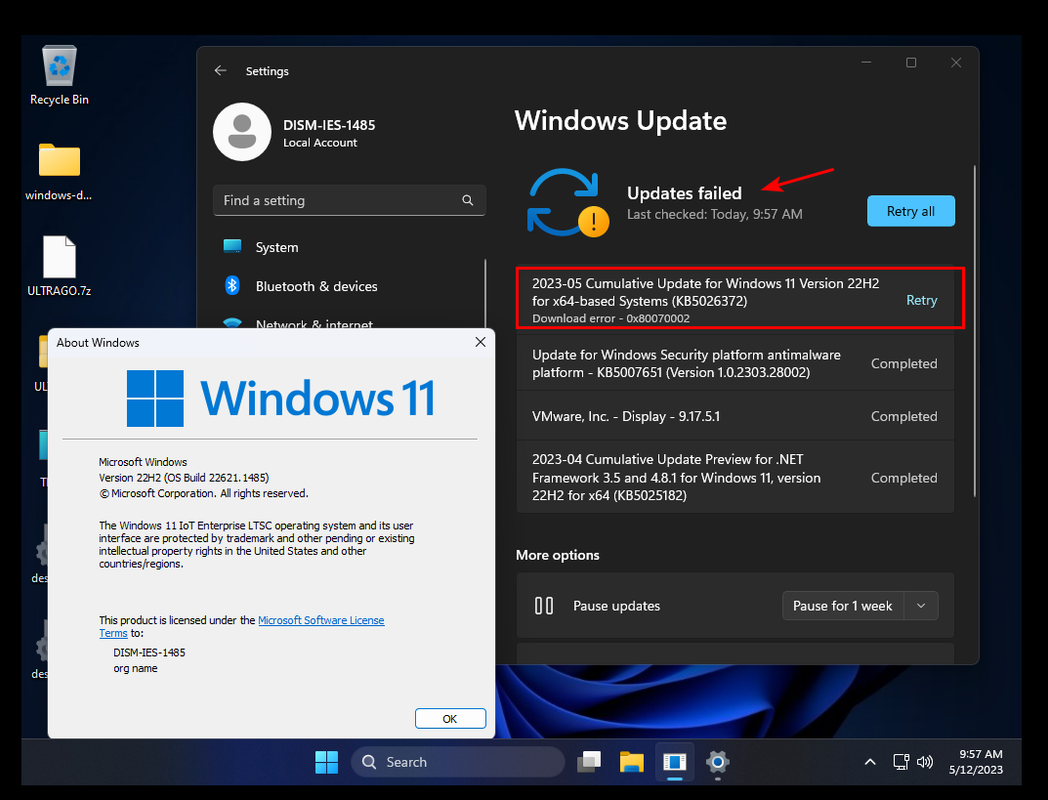Click the Last checked: Today, 9:57 AM text
The height and width of the screenshot is (800, 1048).
(714, 215)
